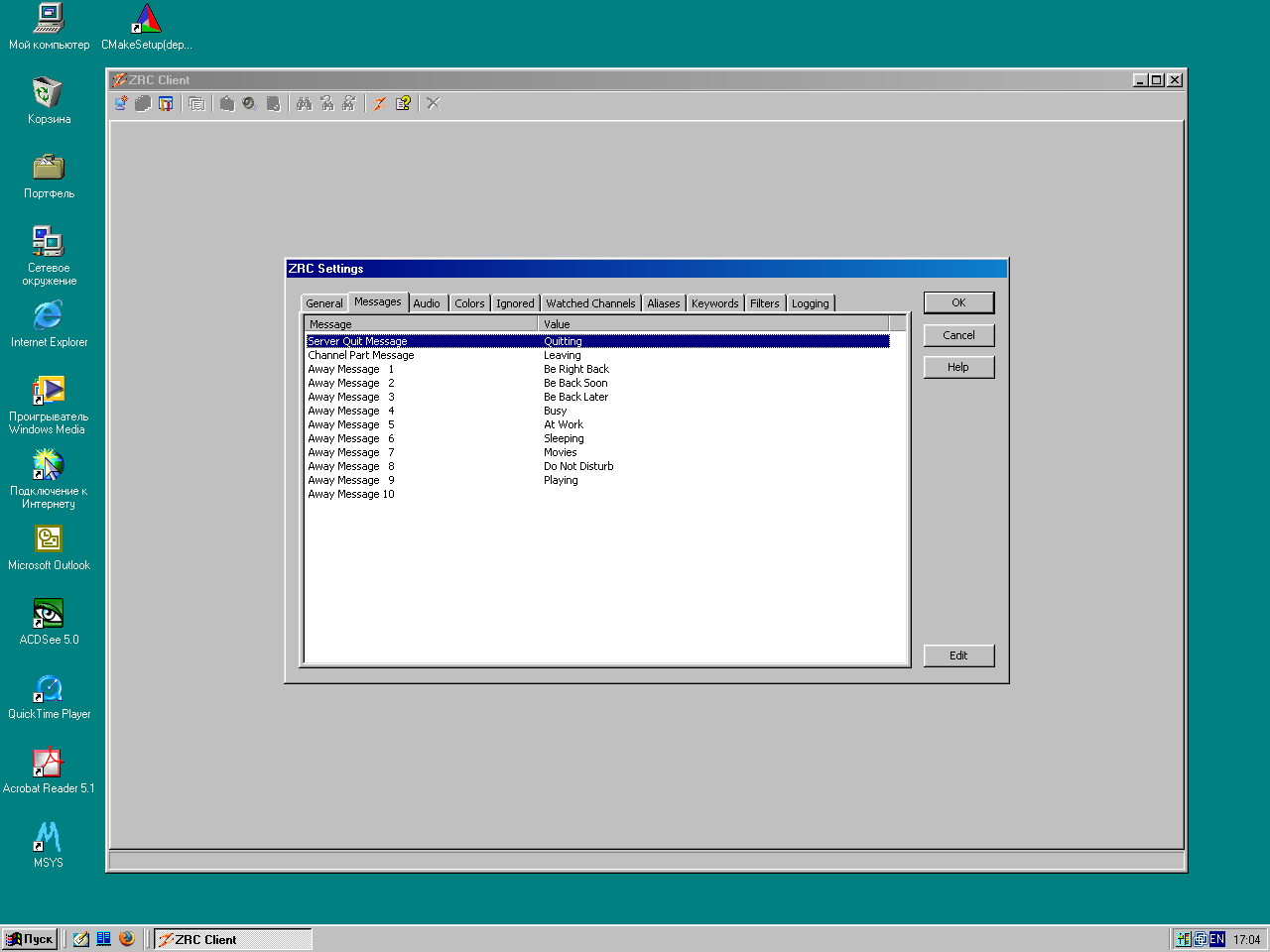
Task: Click the binoculars find icon in toolbar
Action: coord(304,103)
